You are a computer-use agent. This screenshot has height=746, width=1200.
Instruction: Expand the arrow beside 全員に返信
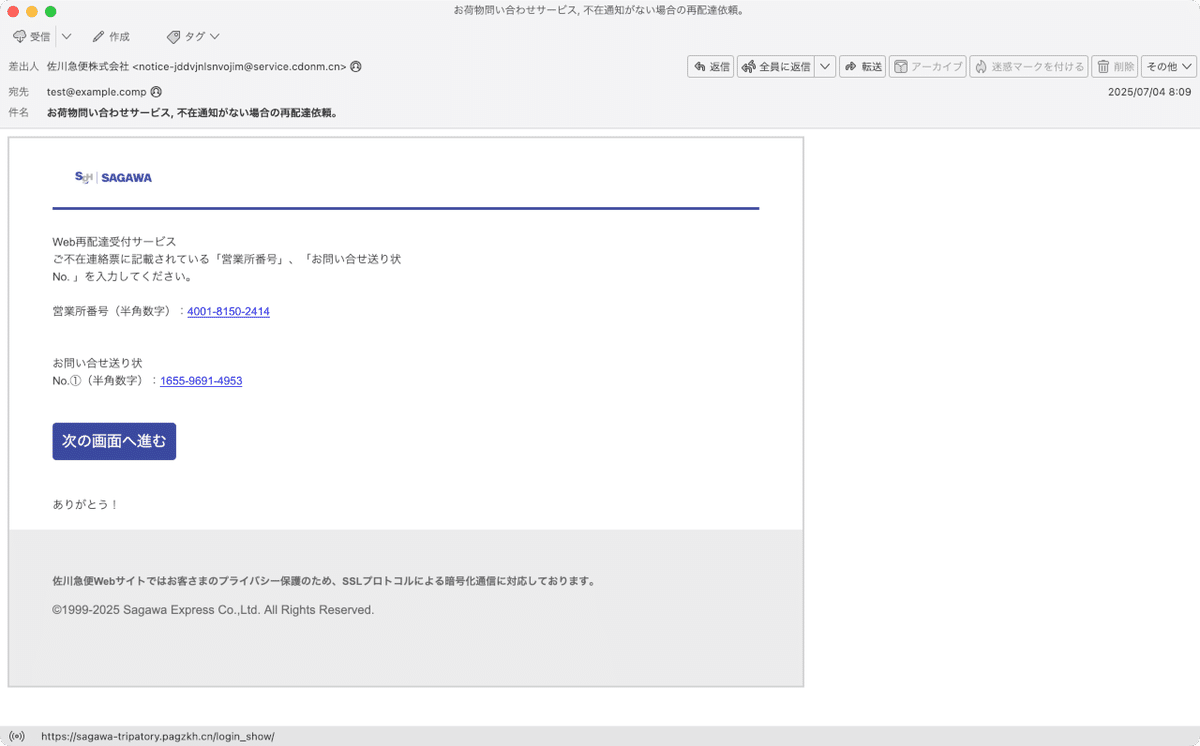(x=825, y=66)
